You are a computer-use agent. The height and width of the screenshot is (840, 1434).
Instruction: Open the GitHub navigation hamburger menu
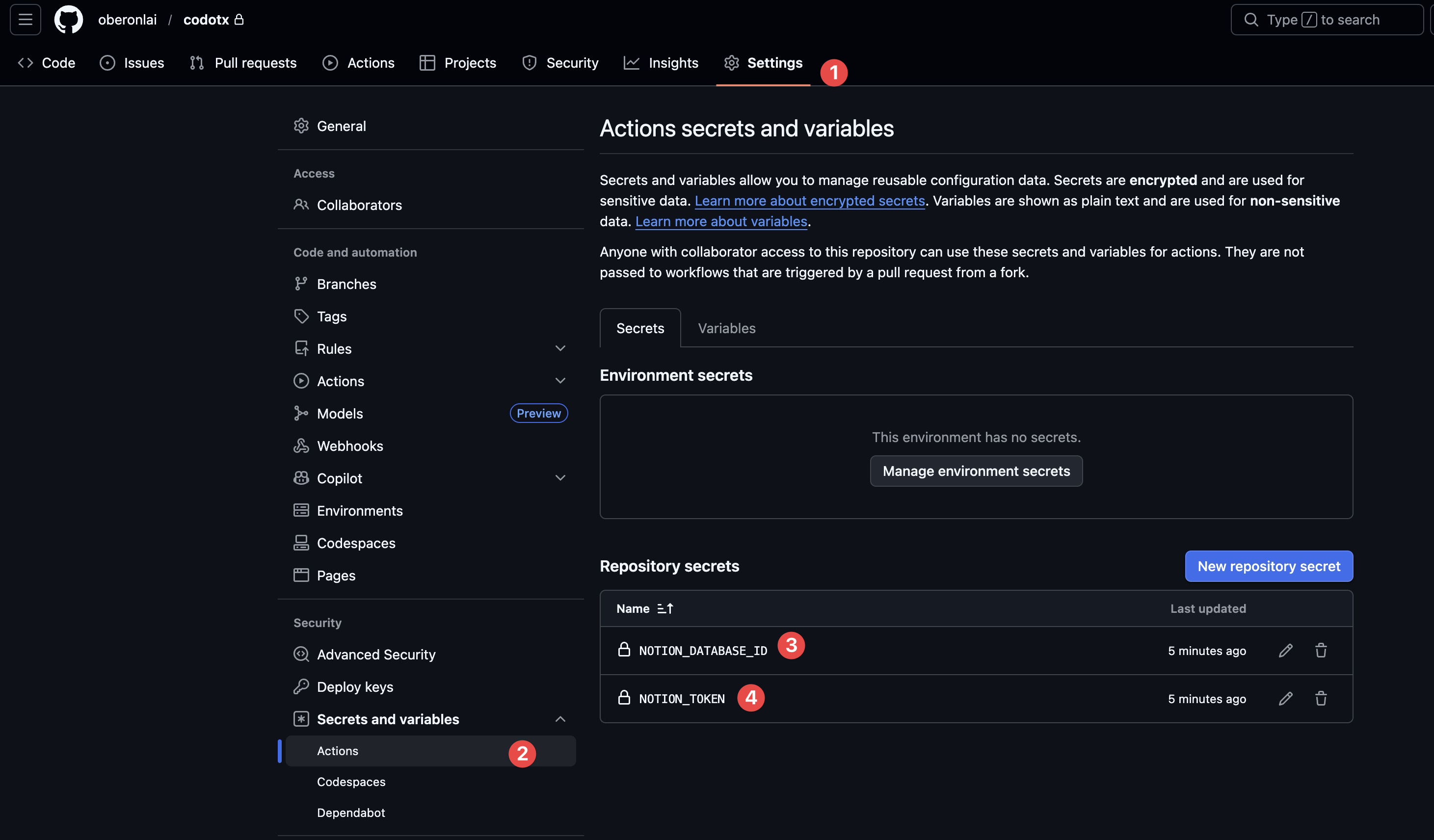click(x=25, y=19)
